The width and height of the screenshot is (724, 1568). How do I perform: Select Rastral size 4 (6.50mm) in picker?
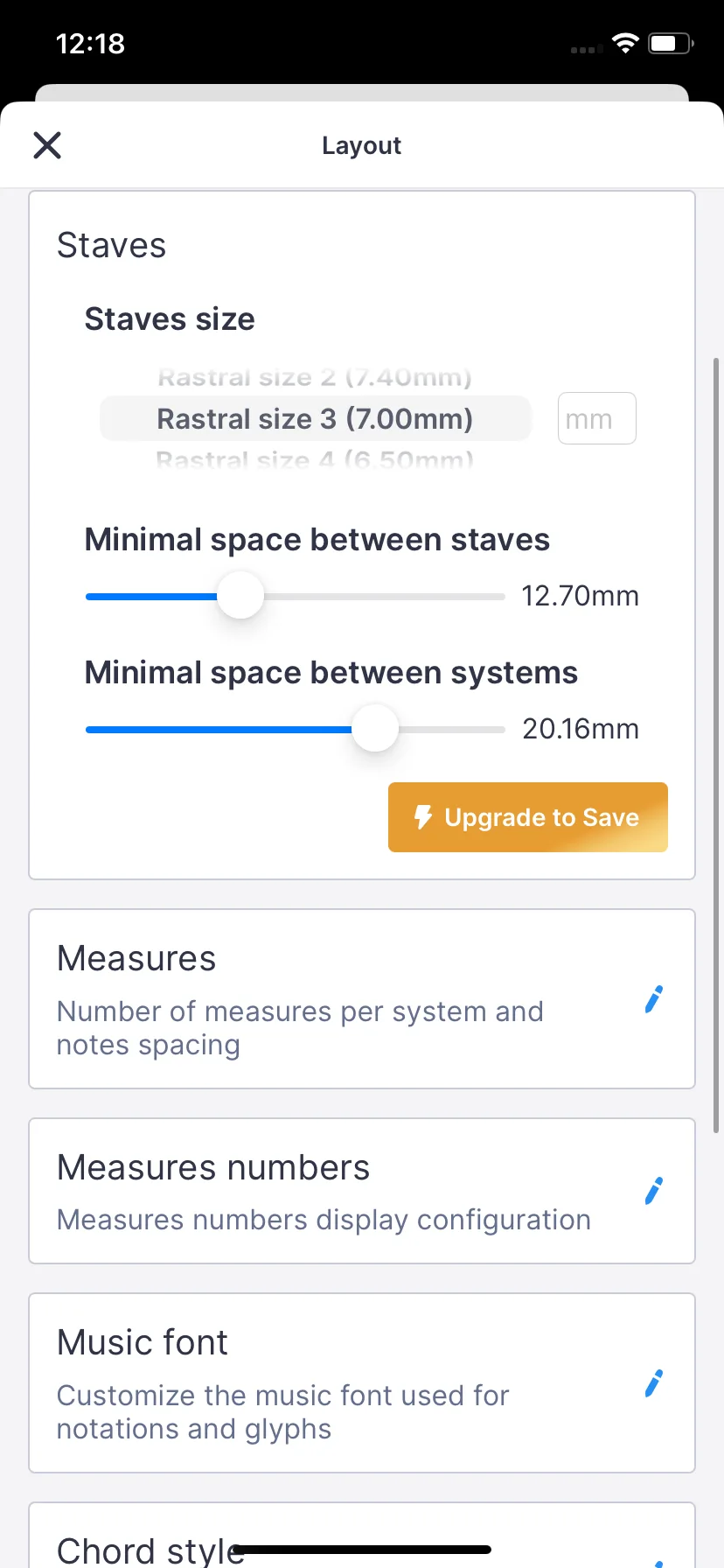point(315,458)
